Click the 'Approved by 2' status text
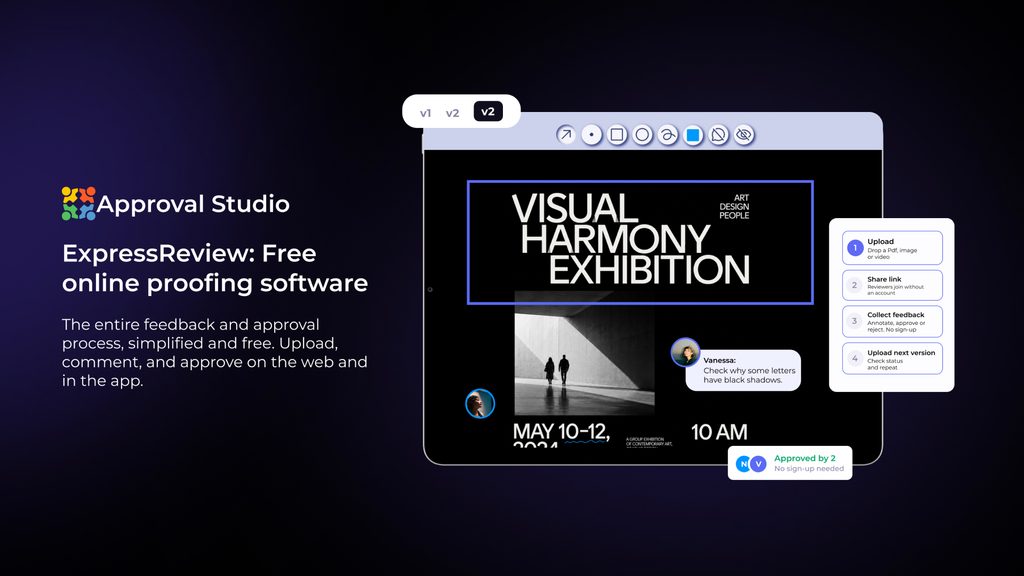The image size is (1024, 576). 805,458
